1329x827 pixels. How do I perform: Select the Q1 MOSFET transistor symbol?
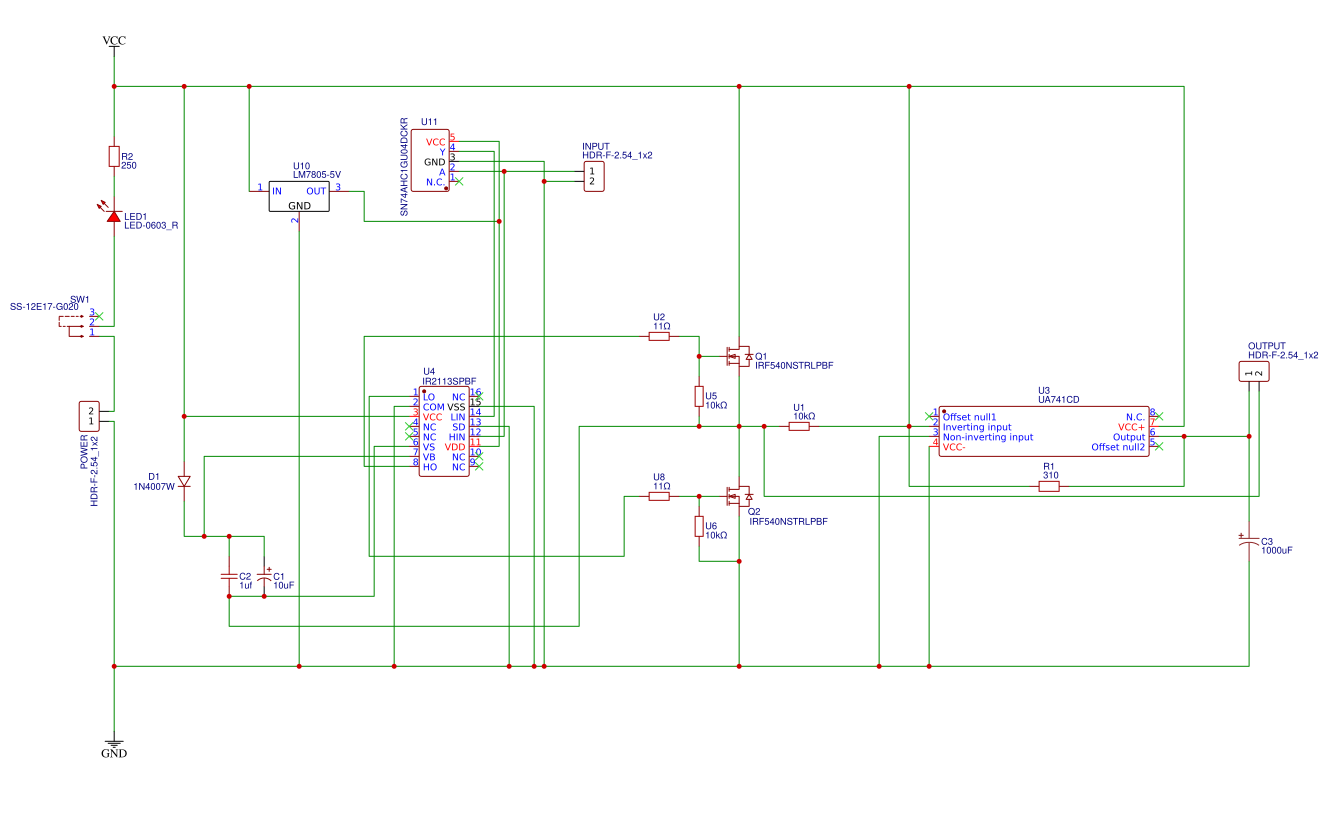[739, 356]
